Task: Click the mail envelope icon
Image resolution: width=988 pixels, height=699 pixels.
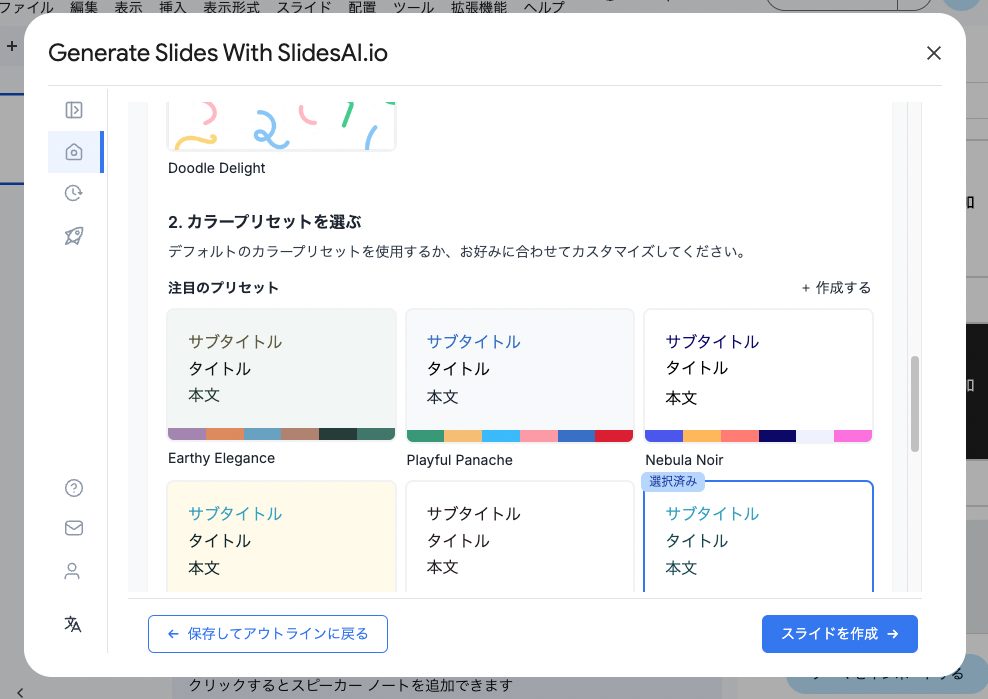Action: click(73, 528)
